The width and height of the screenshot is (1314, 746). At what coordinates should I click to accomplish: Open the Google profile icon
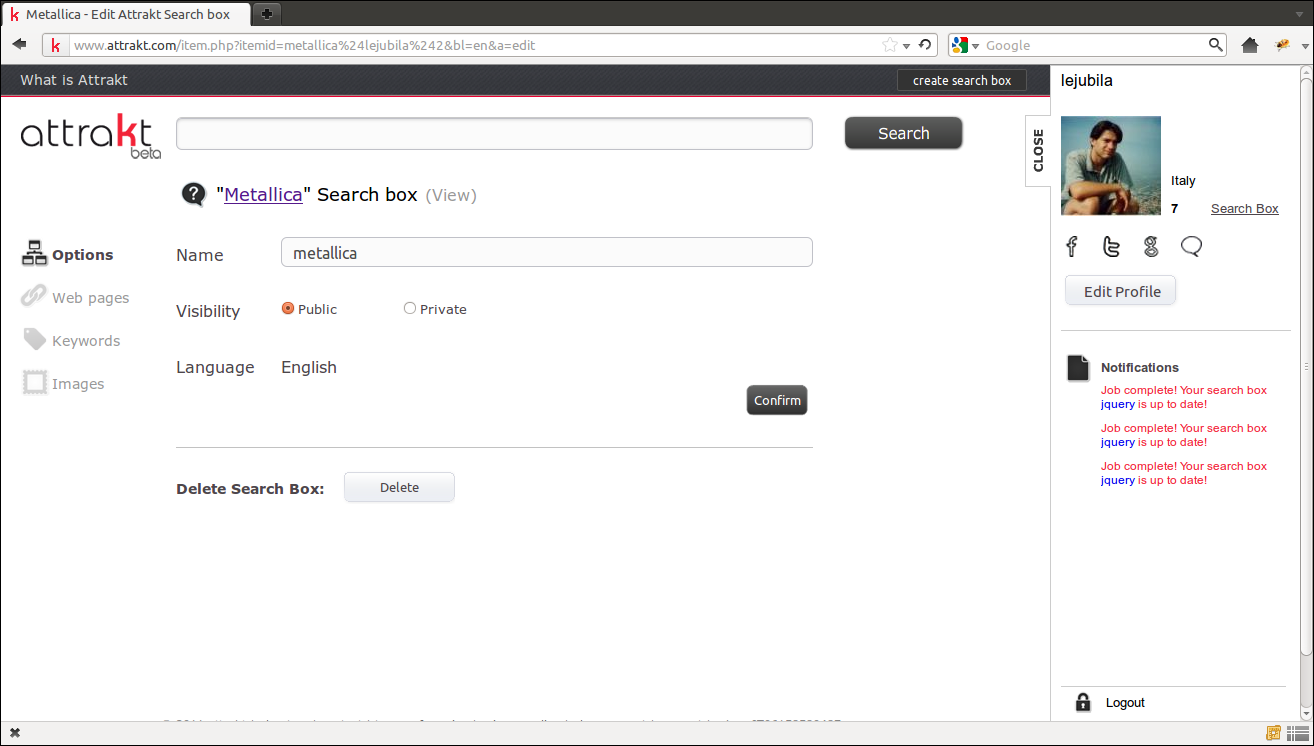click(1151, 247)
